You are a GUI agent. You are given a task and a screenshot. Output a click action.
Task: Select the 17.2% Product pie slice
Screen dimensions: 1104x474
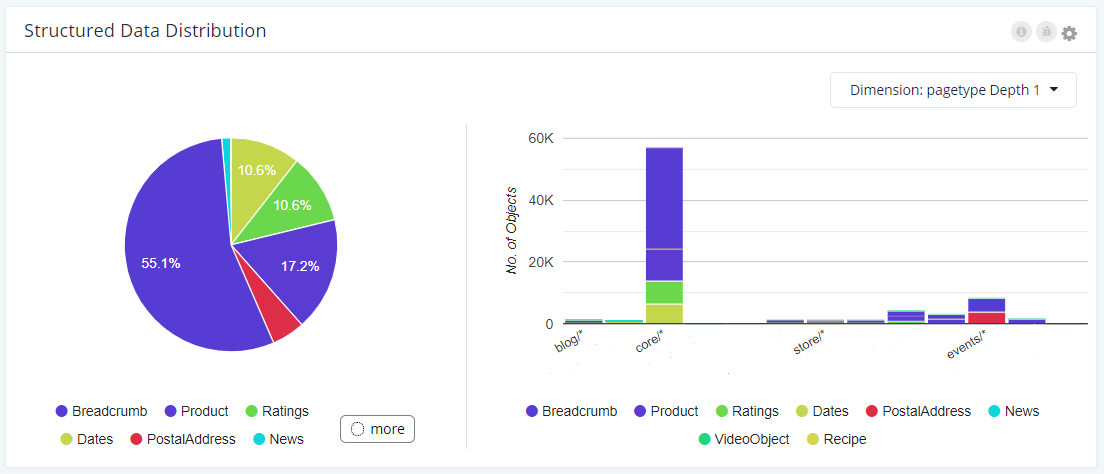coord(299,268)
